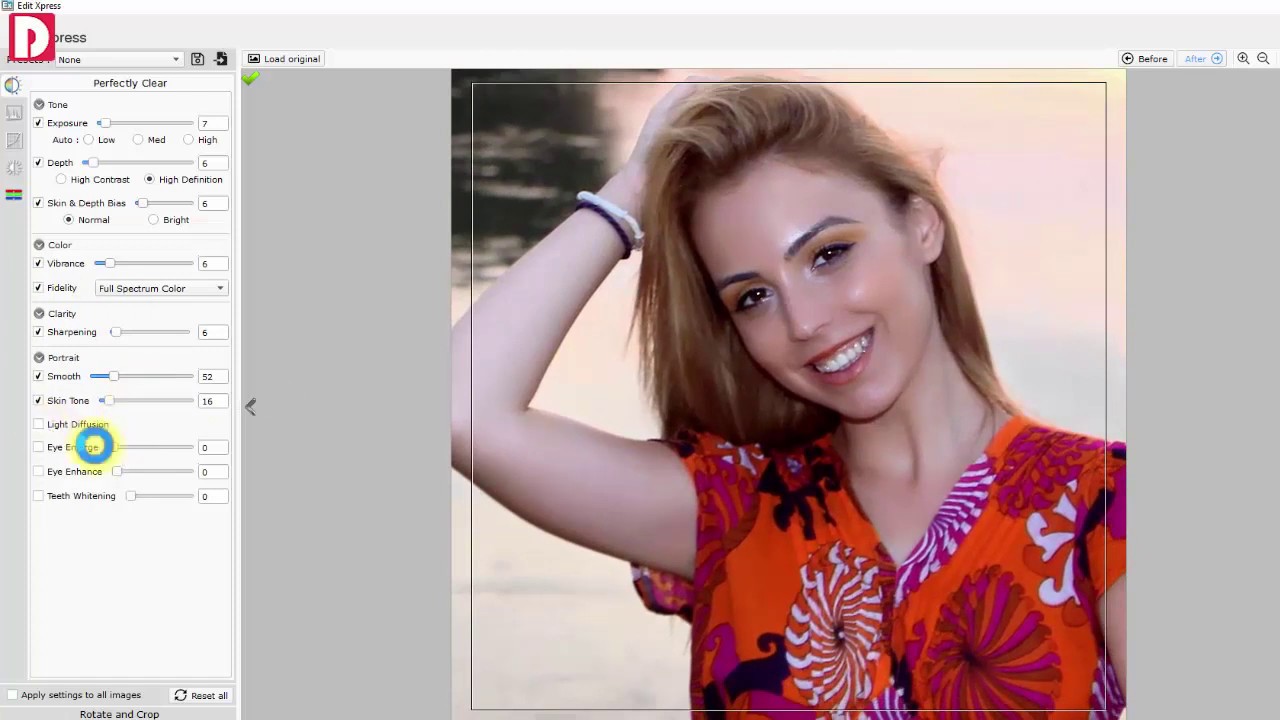Open the RGB color bars sidebar tab icon
The height and width of the screenshot is (720, 1280).
tap(14, 194)
